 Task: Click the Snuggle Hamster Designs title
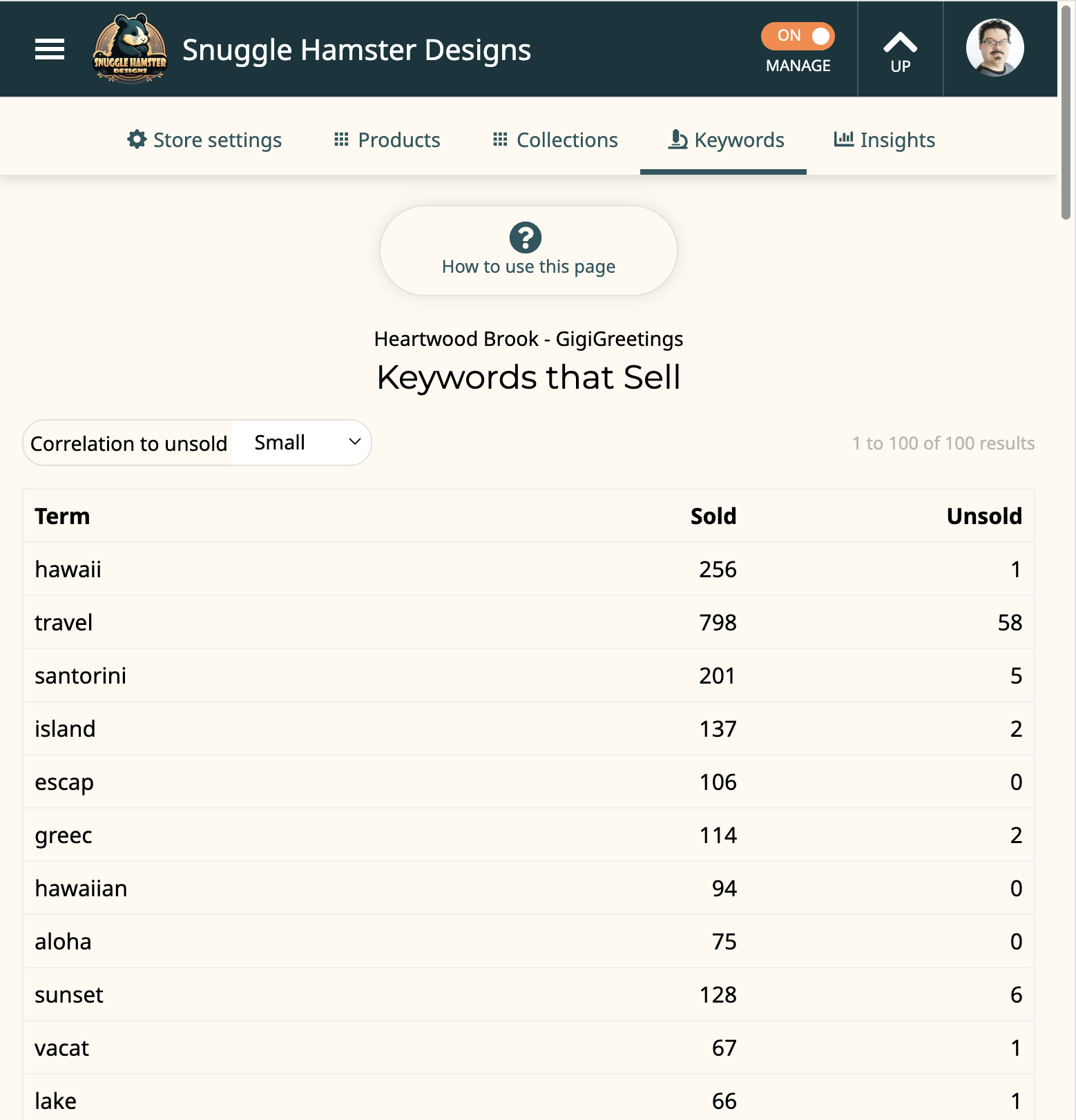(x=356, y=50)
